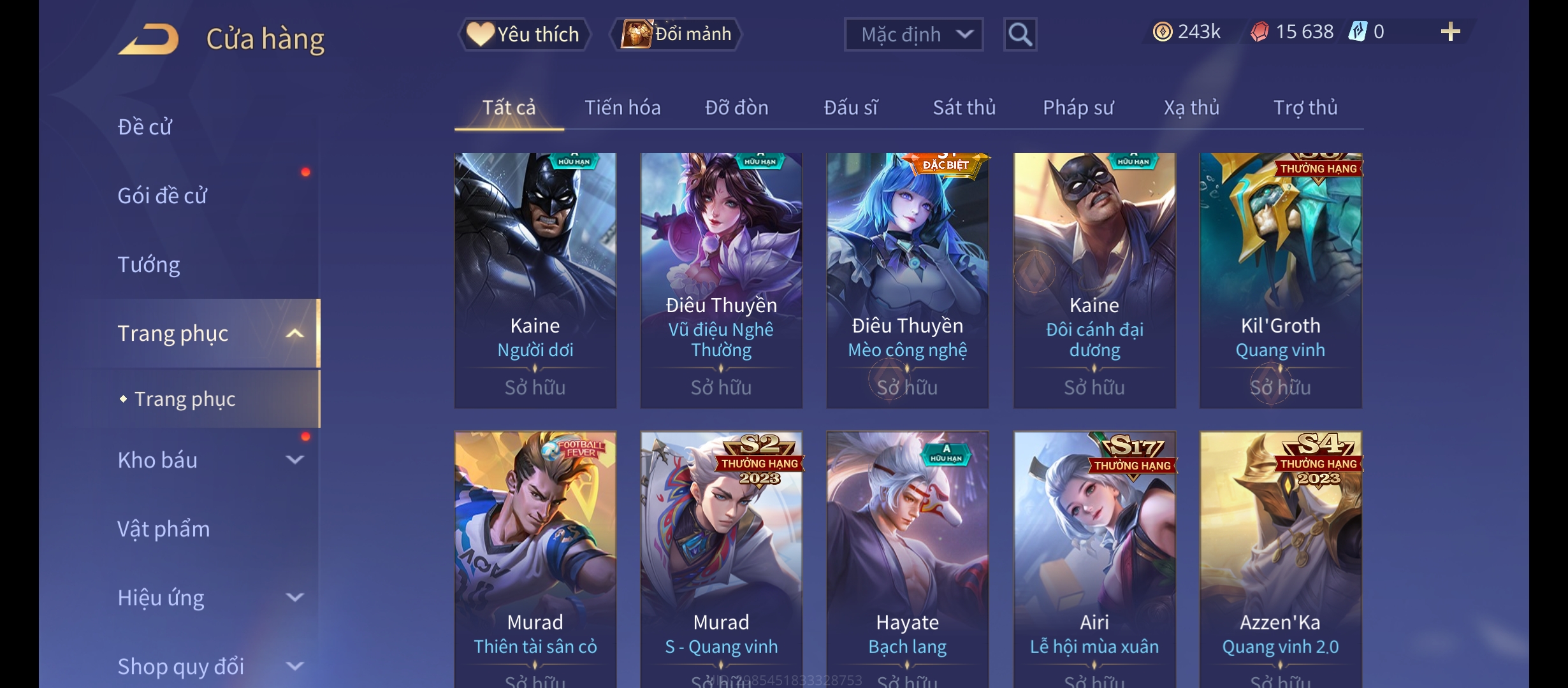Expand the Kho báu sidebar section
1568x688 pixels.
click(294, 460)
